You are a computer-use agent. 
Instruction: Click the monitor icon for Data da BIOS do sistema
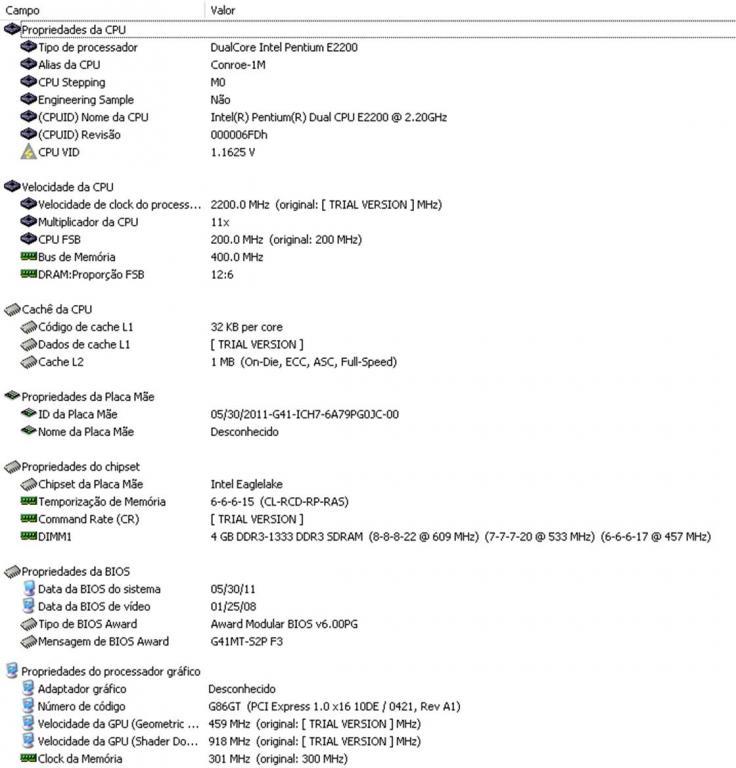[x=29, y=589]
